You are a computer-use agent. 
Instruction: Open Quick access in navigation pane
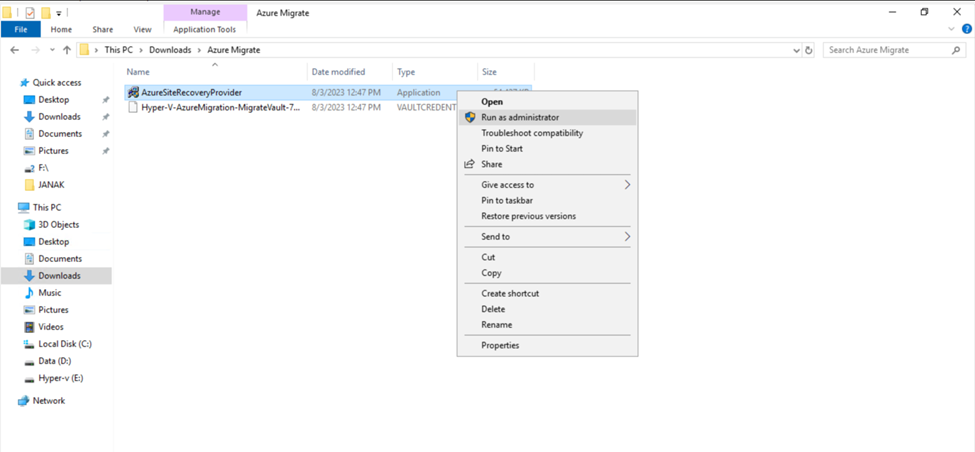[57, 83]
